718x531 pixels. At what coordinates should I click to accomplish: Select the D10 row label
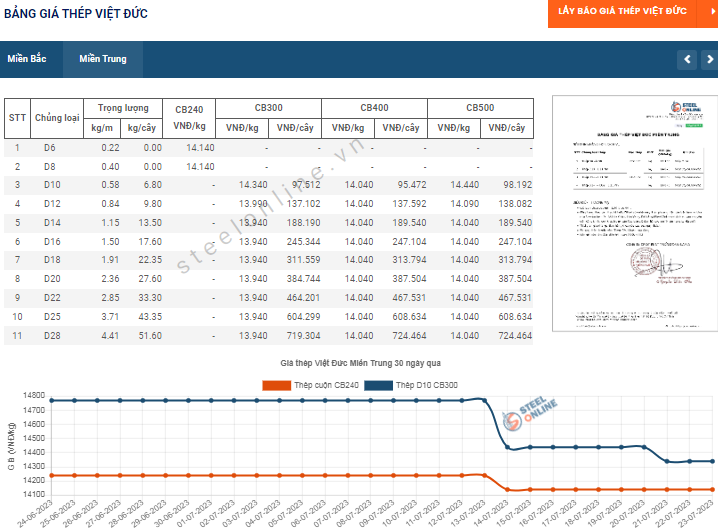[x=52, y=185]
